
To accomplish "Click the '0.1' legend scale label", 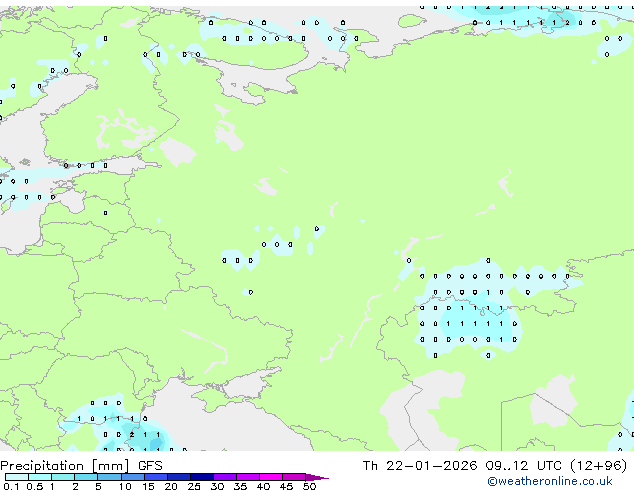I will point(11,486).
